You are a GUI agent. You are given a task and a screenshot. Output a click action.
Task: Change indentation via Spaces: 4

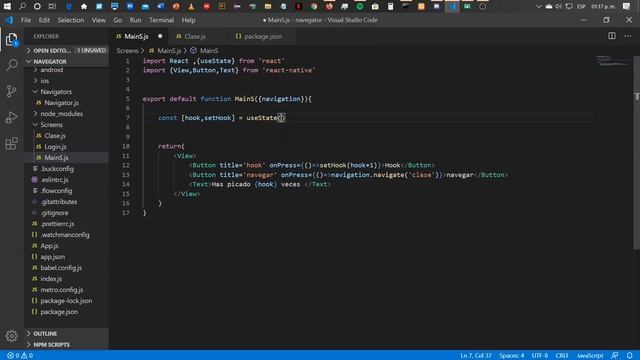point(511,356)
